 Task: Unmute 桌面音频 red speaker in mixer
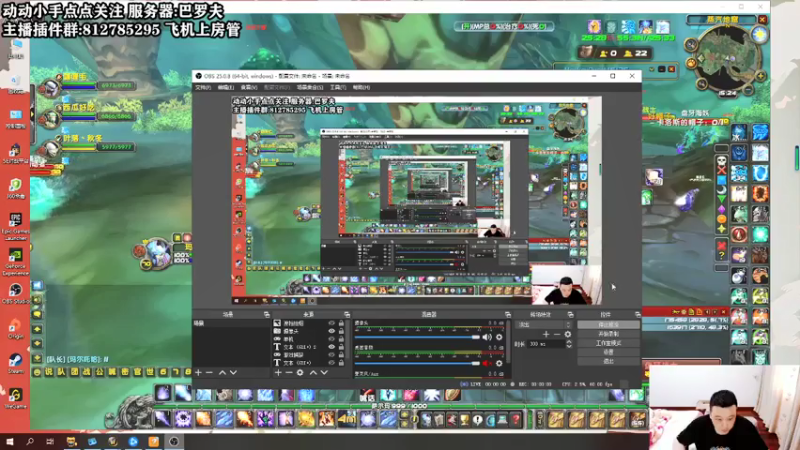[x=487, y=363]
